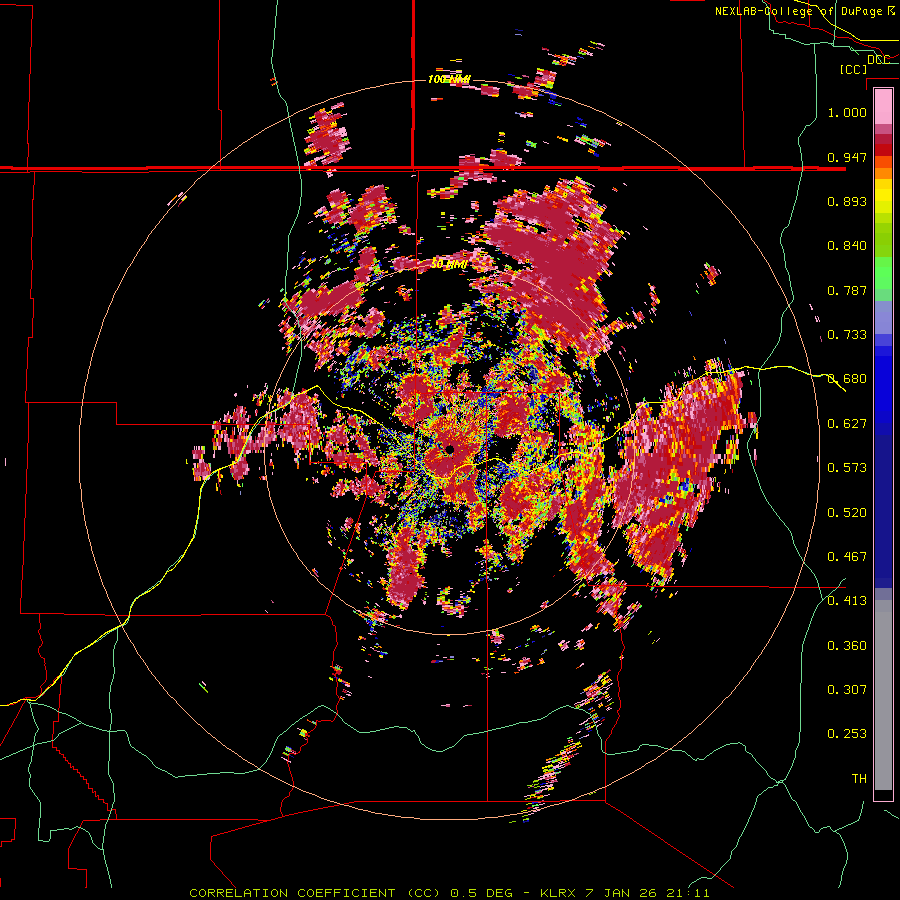Click the NEXLAB-College of DuPage header text
The image size is (900, 900).
click(x=798, y=11)
